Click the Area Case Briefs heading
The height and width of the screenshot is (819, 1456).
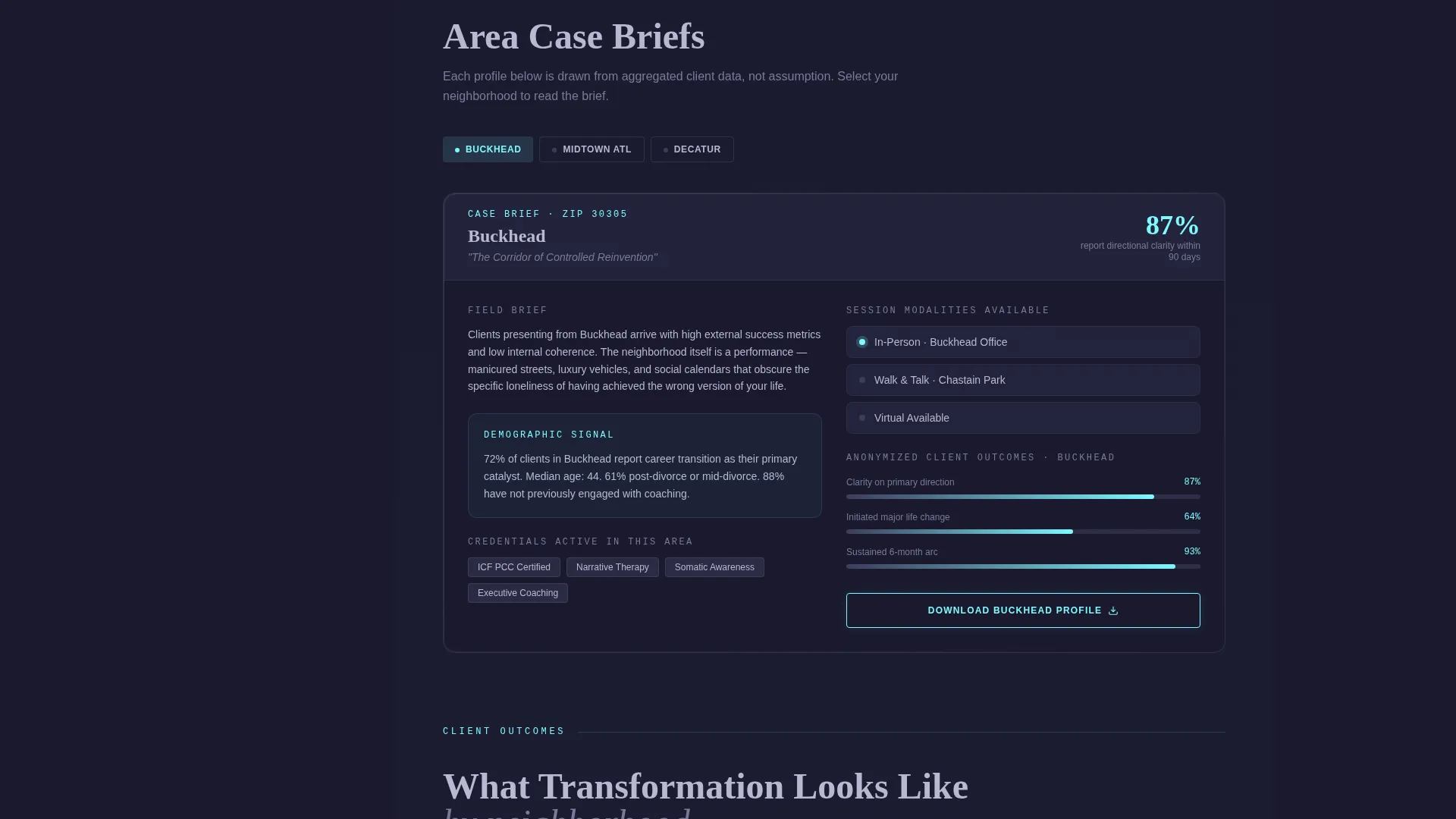tap(574, 36)
